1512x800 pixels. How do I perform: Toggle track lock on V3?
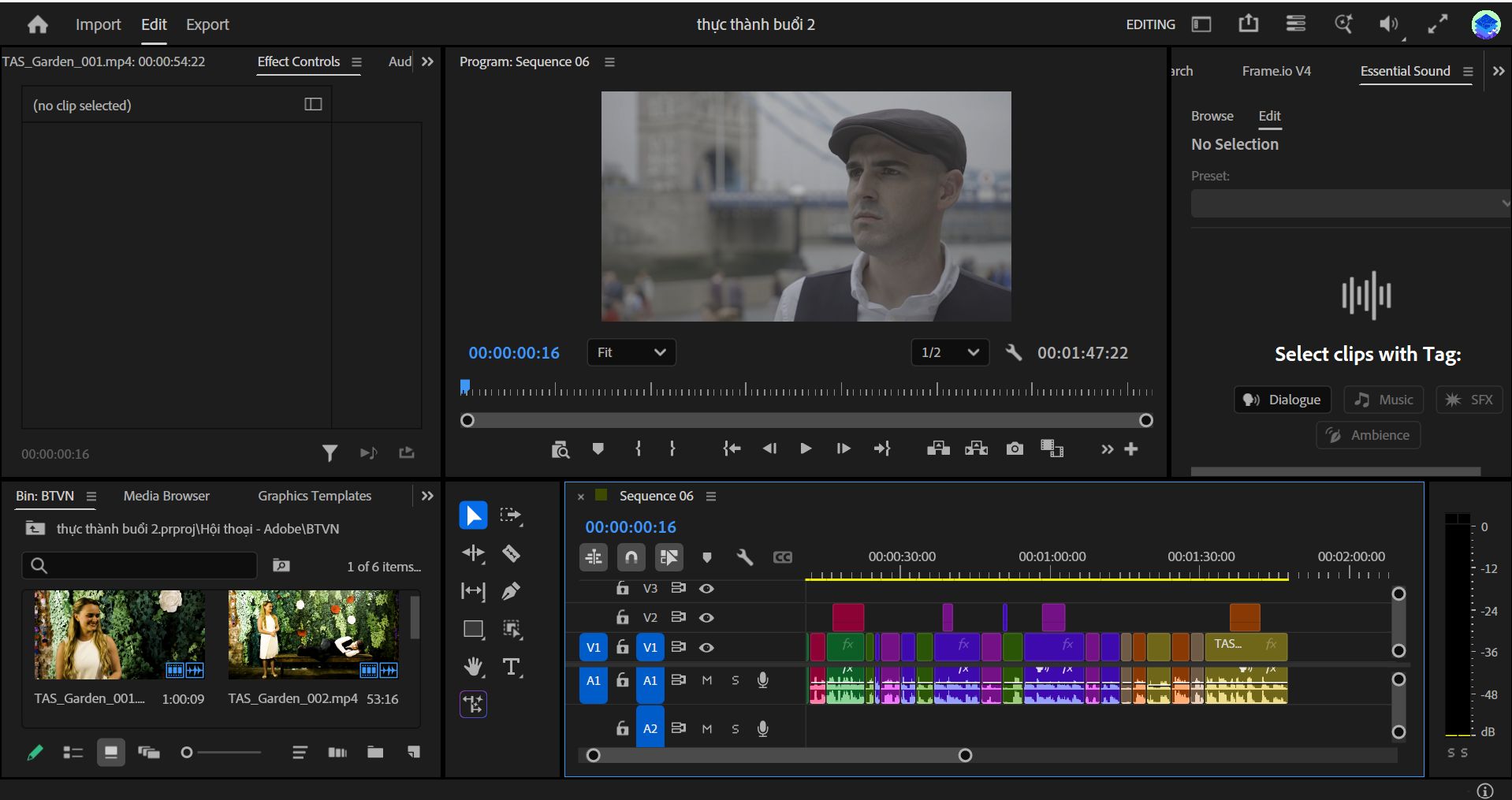622,588
